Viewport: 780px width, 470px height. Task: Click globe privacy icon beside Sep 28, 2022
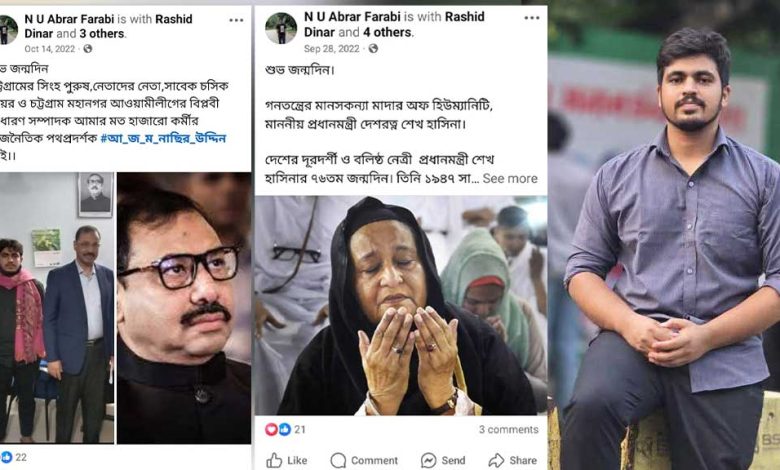pyautogui.click(x=373, y=48)
